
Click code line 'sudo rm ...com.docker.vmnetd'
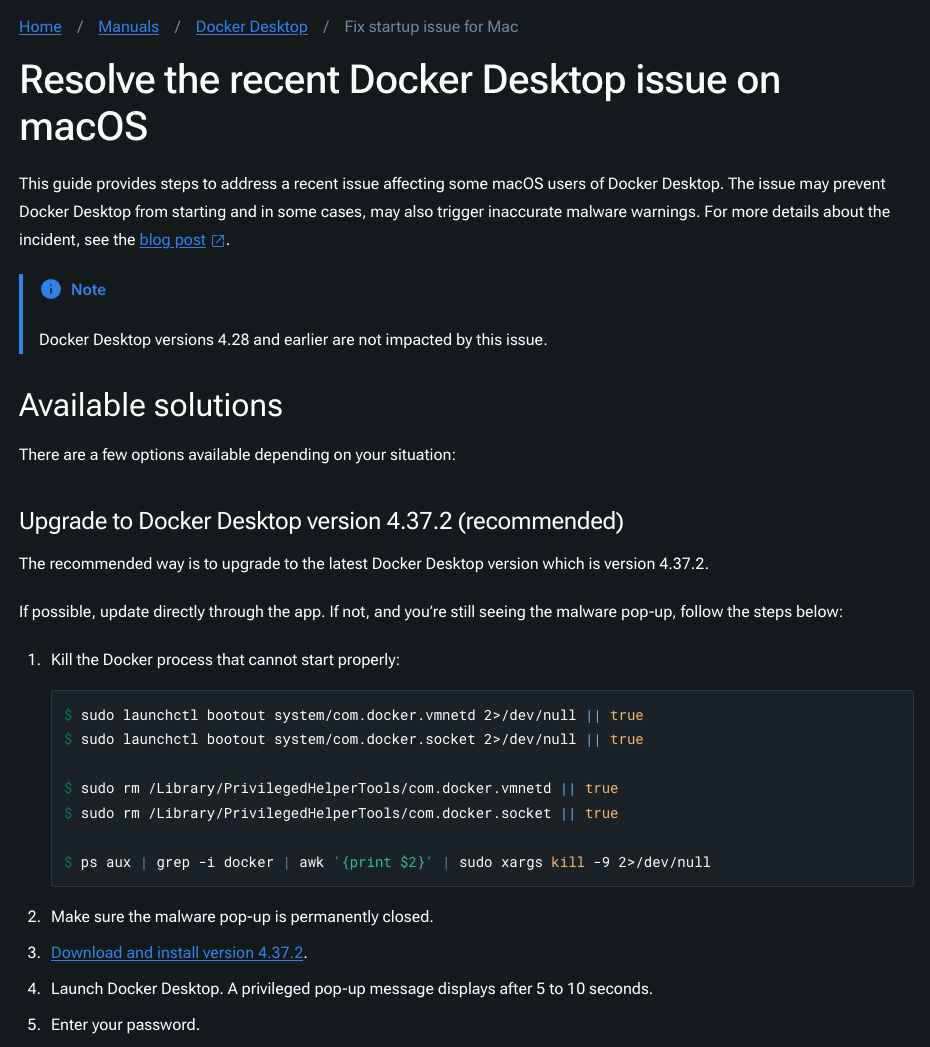[341, 789]
